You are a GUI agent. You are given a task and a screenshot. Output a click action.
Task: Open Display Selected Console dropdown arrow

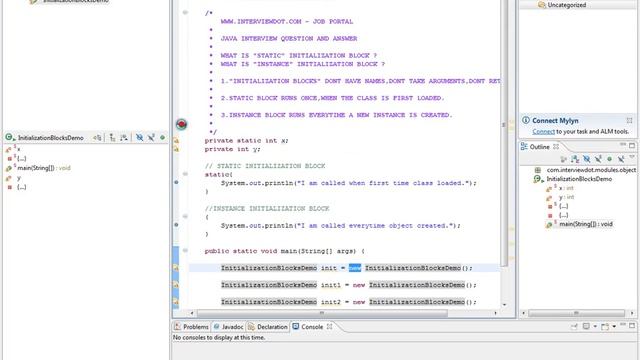(x=595, y=327)
